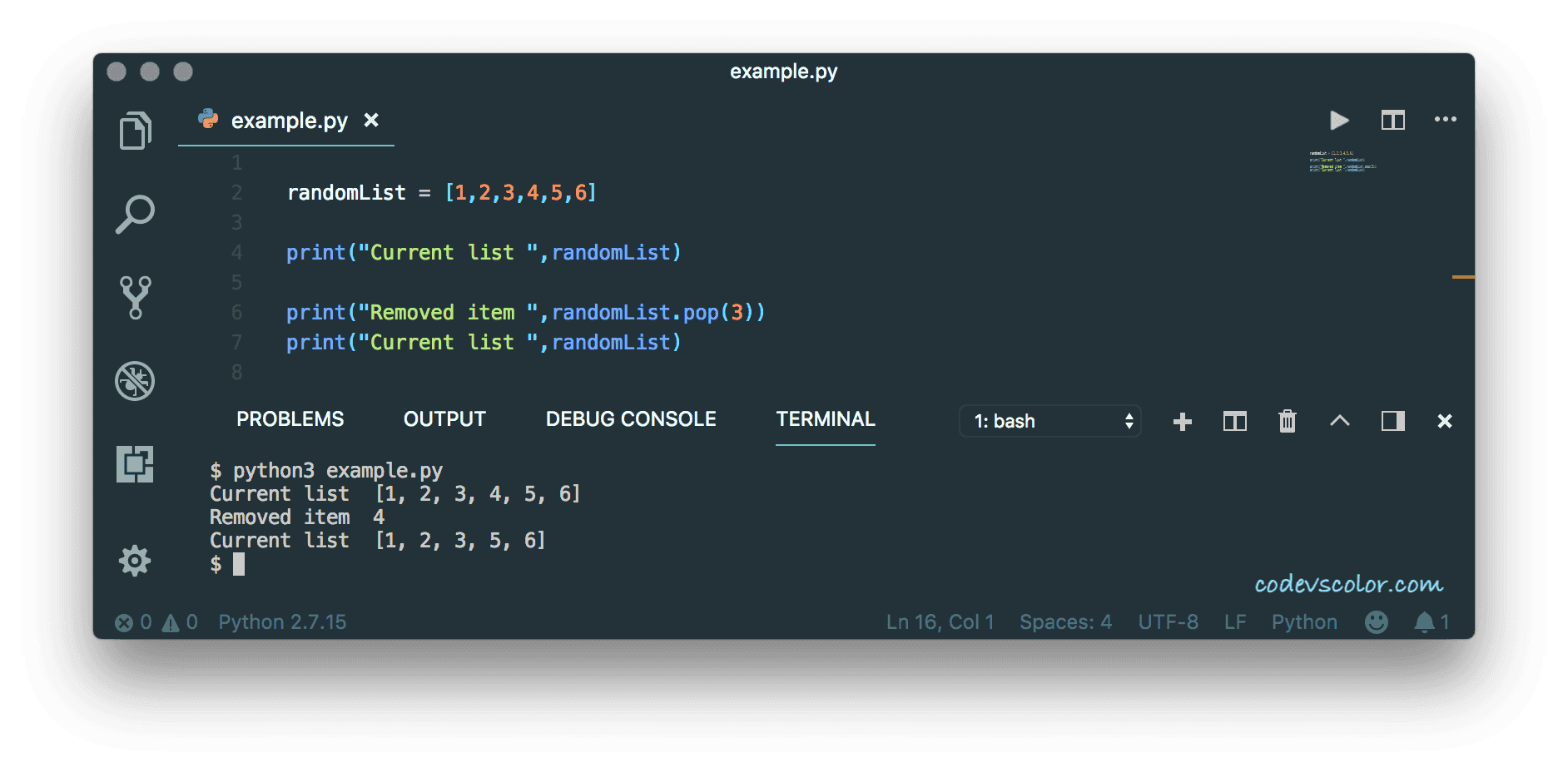Viewport: 1568px width, 772px height.
Task: Open the Source Control icon
Action: 135,298
